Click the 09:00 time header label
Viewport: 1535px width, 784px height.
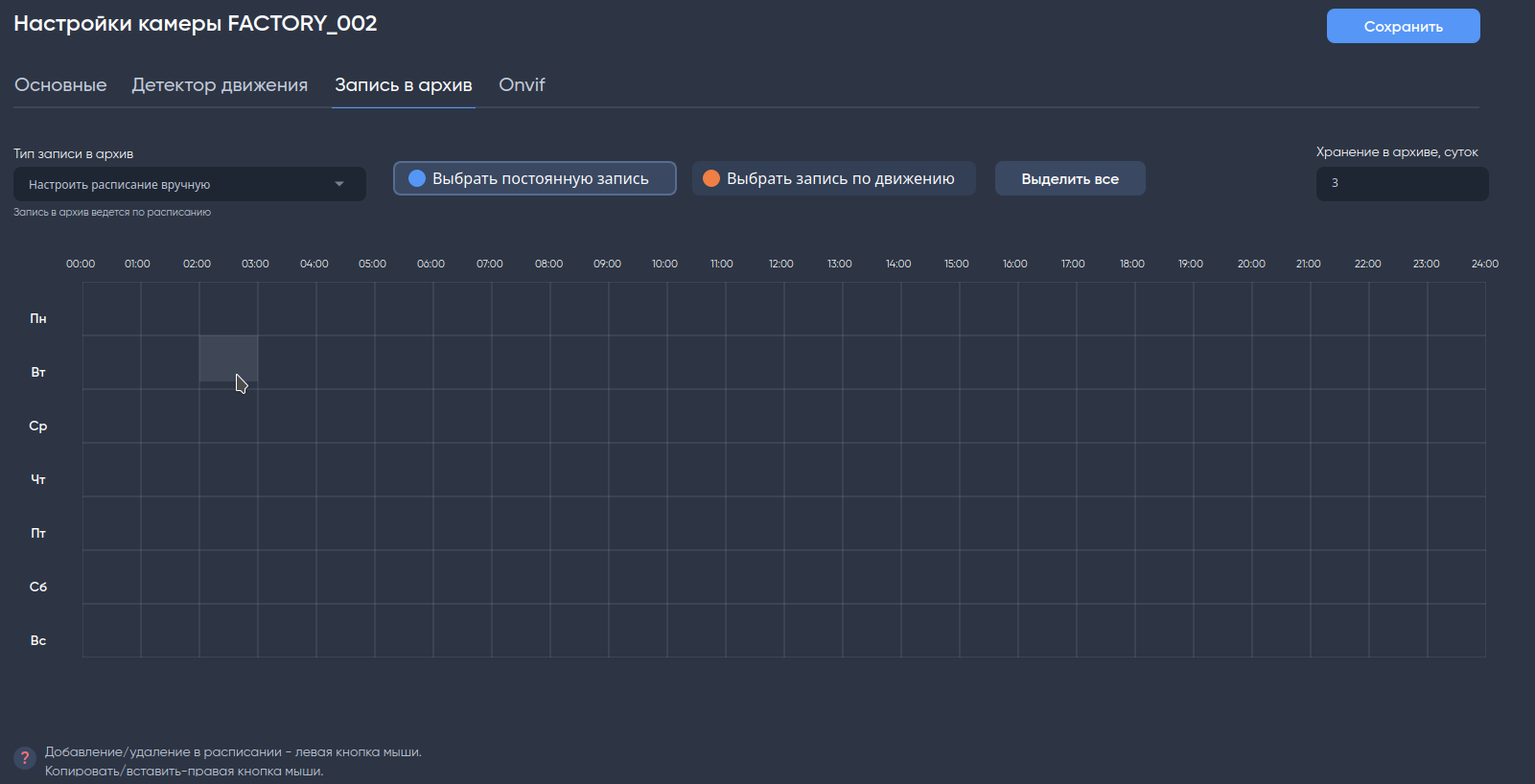[607, 264]
